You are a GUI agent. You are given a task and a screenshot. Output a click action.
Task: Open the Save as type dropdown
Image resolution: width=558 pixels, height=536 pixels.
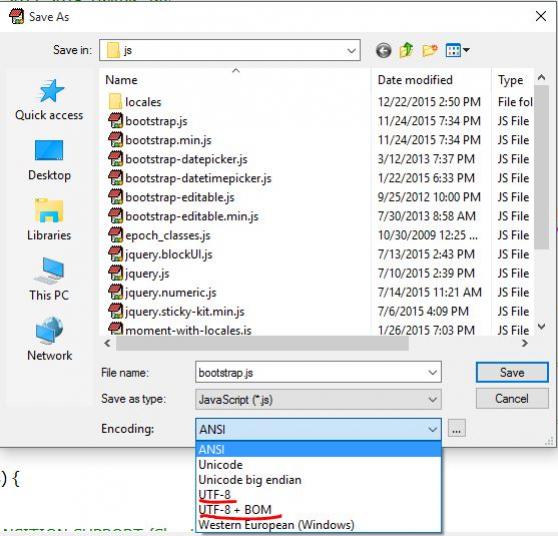(x=318, y=399)
